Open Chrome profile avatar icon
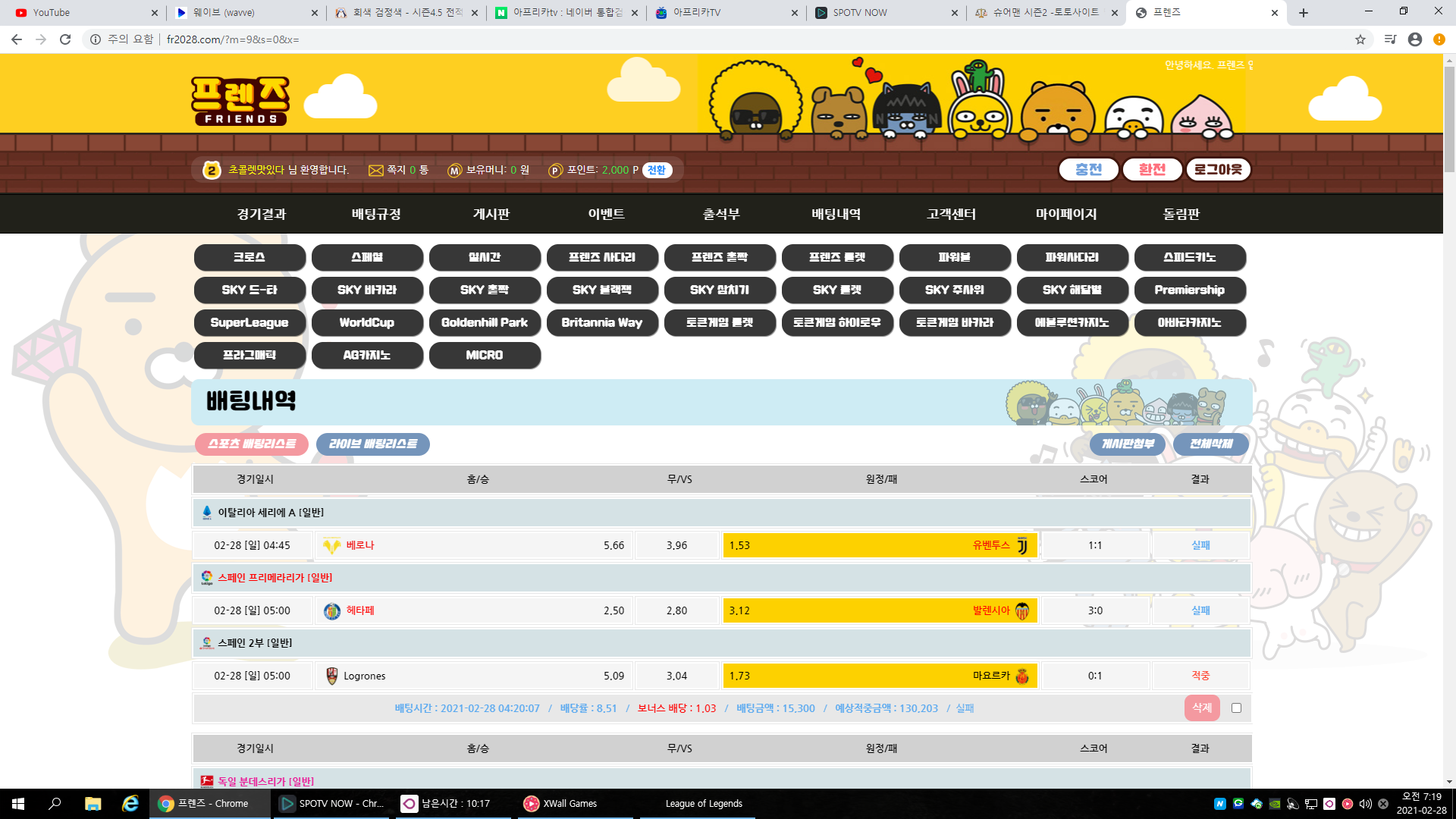1456x819 pixels. [1414, 39]
